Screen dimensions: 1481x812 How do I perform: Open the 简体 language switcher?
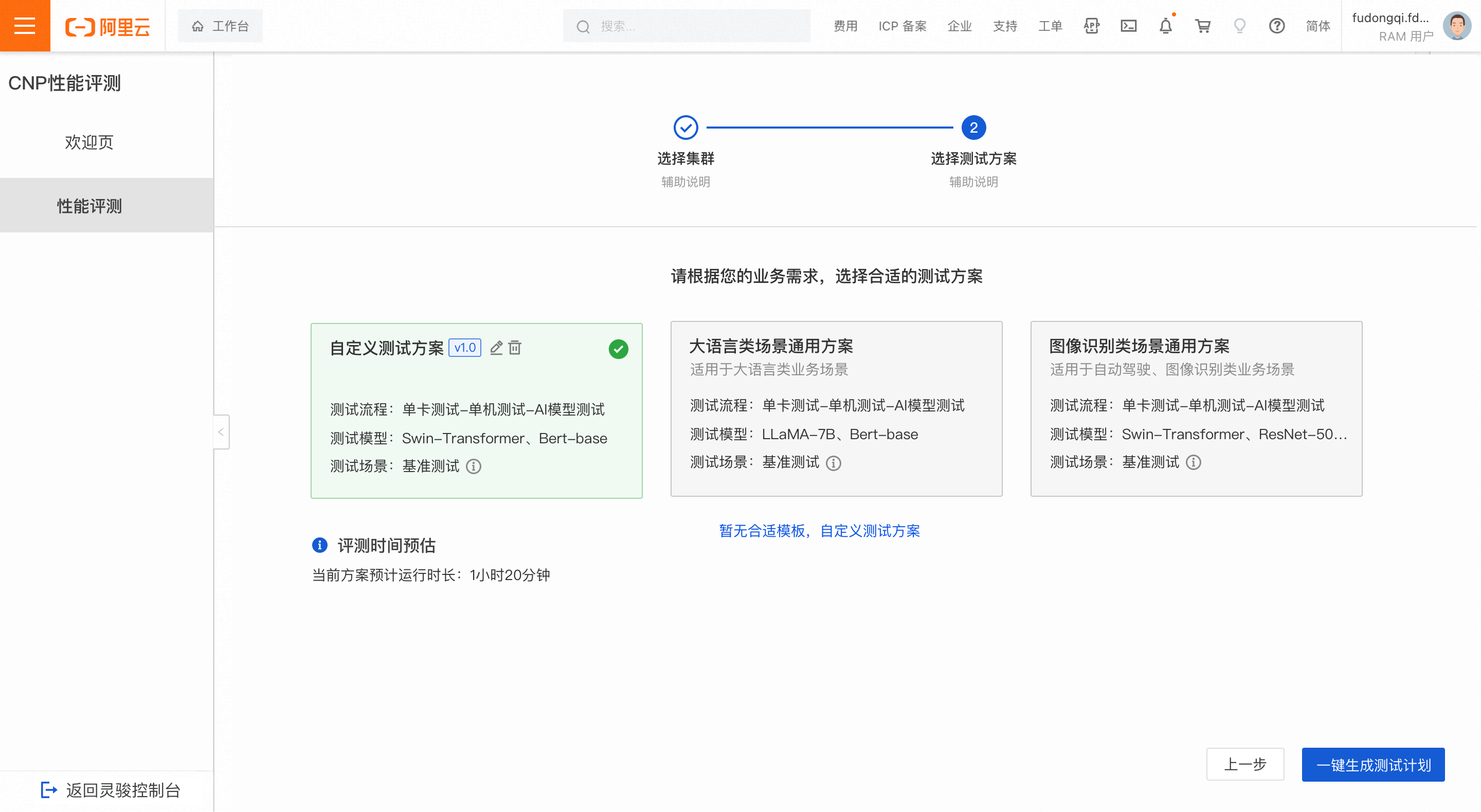pyautogui.click(x=1317, y=26)
